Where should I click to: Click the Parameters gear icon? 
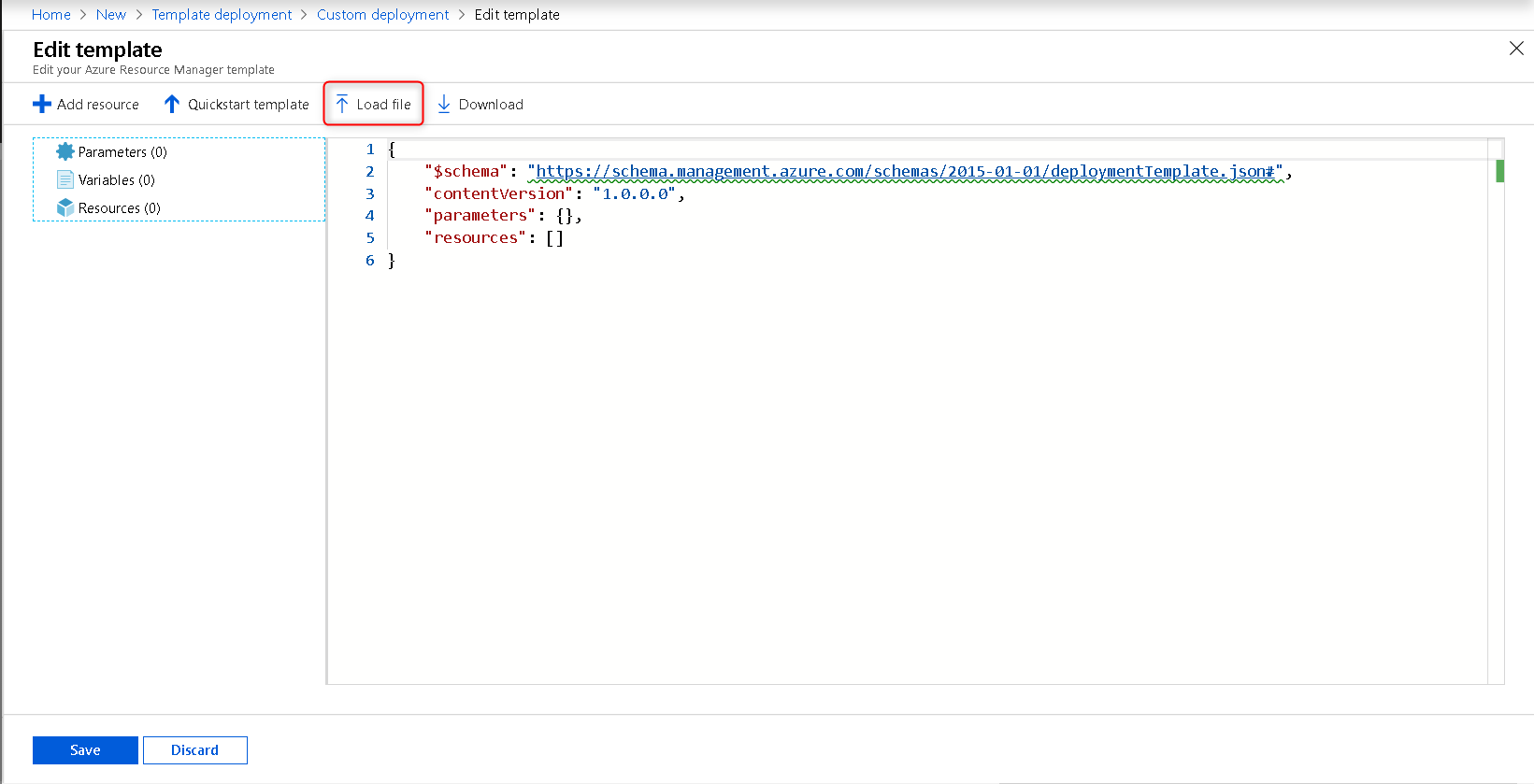click(65, 151)
